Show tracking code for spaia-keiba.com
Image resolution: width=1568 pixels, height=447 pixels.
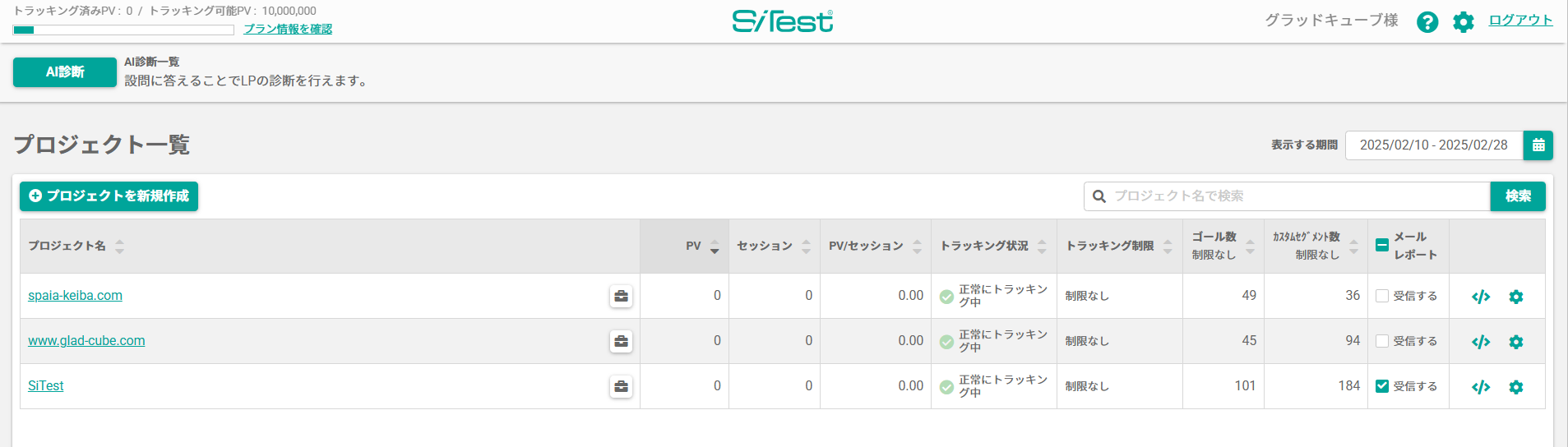[1481, 297]
